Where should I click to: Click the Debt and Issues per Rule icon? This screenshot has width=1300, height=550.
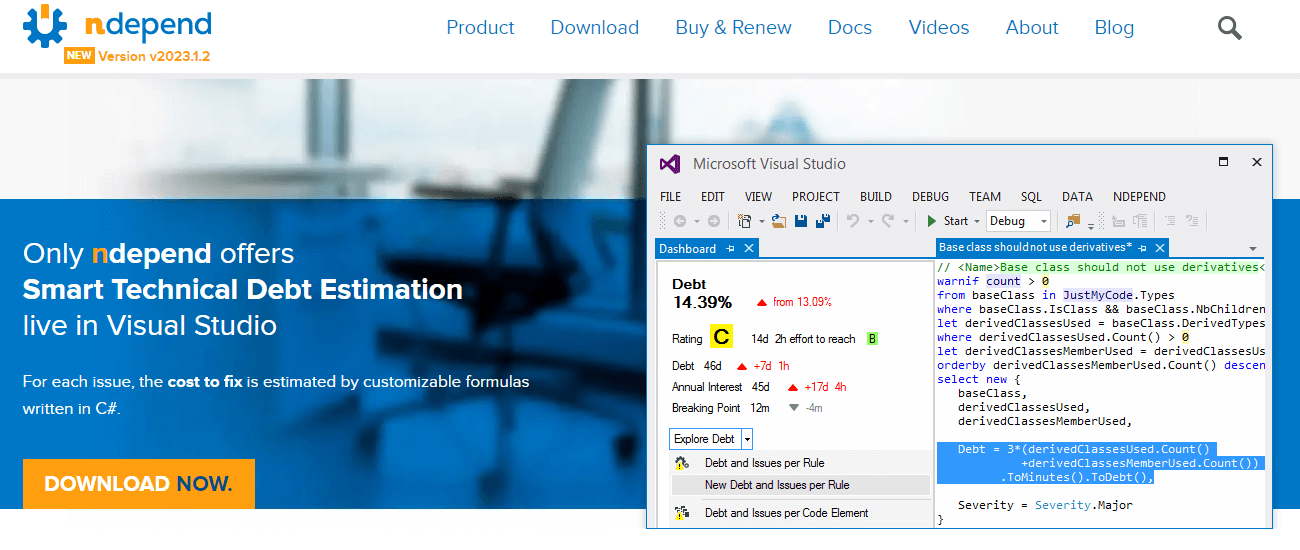pyautogui.click(x=682, y=463)
